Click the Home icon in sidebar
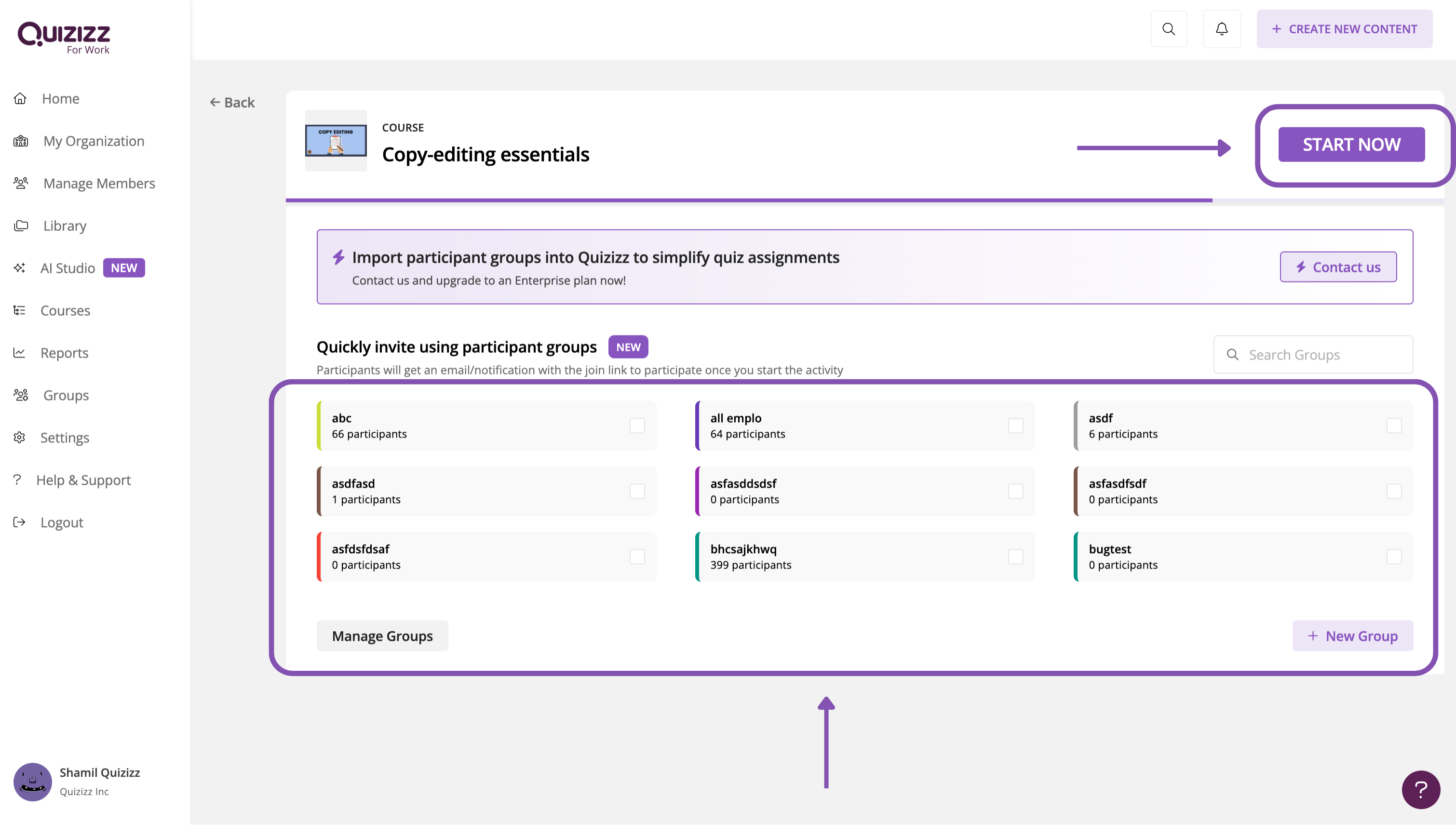The height and width of the screenshot is (825, 1456). (20, 99)
